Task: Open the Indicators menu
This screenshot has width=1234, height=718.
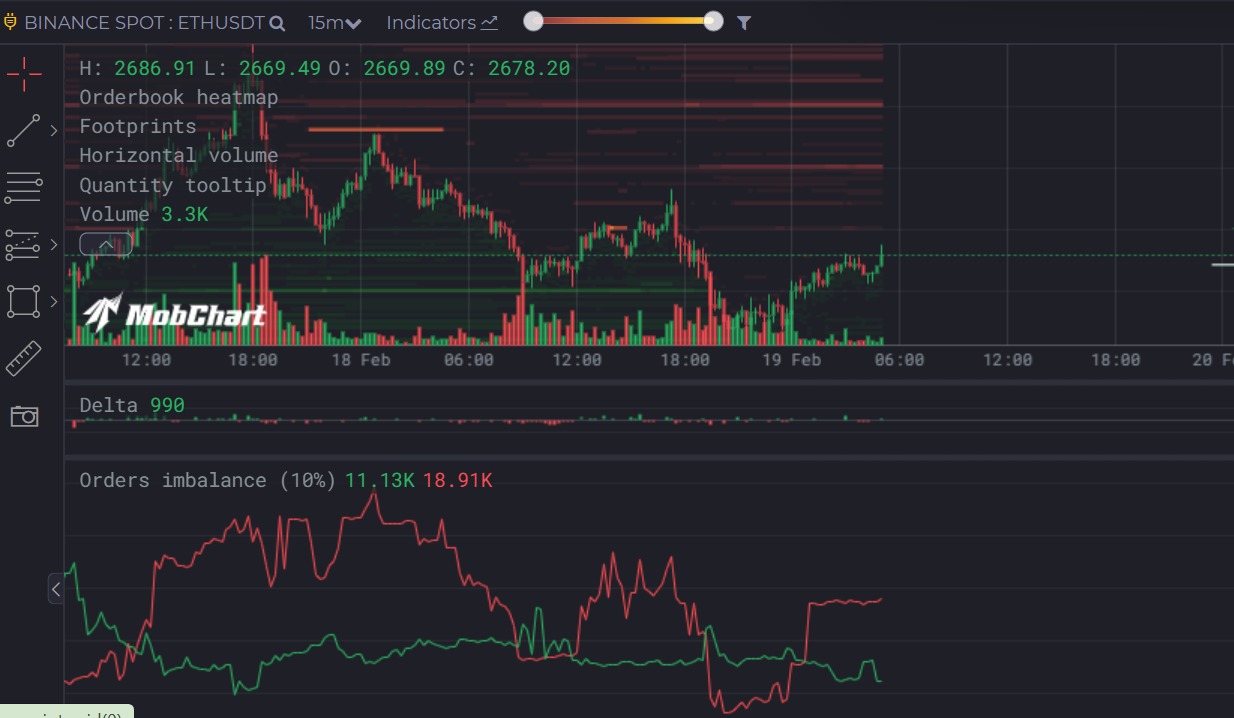Action: click(441, 22)
